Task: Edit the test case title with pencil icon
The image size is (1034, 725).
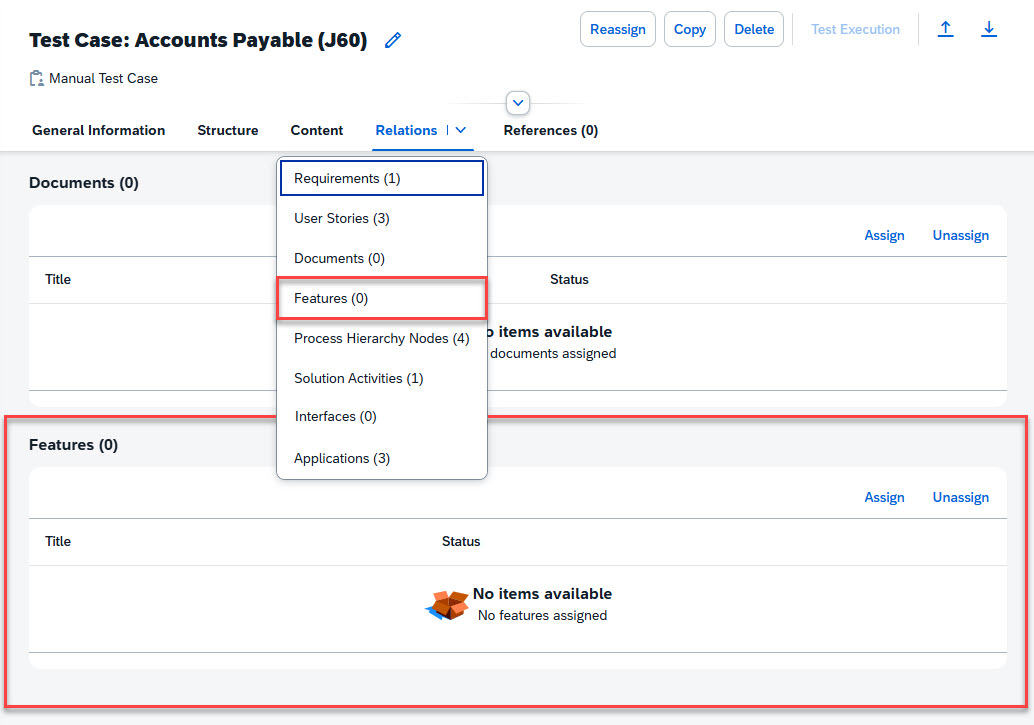Action: click(393, 40)
